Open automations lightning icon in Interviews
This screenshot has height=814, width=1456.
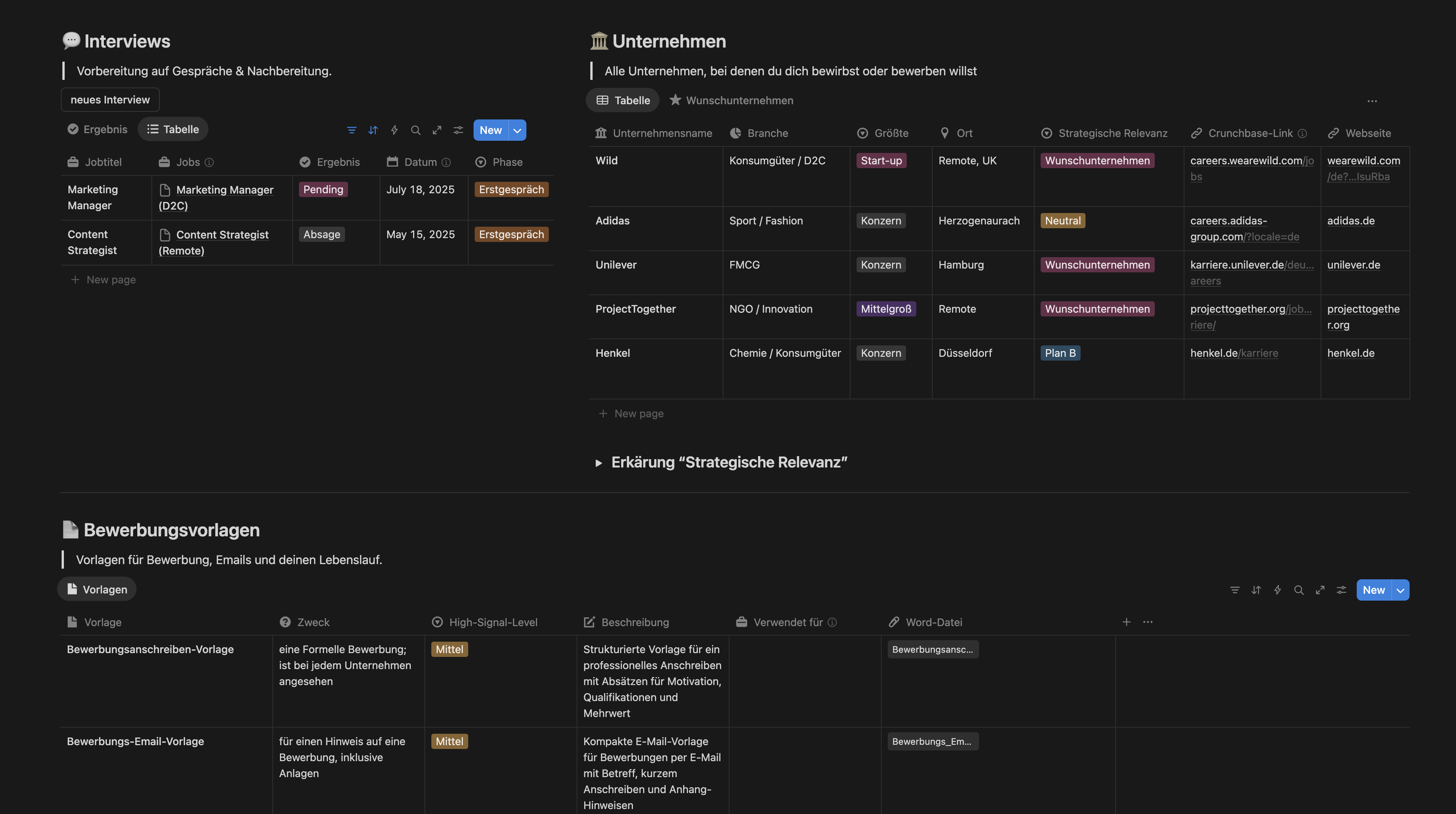pyautogui.click(x=394, y=130)
